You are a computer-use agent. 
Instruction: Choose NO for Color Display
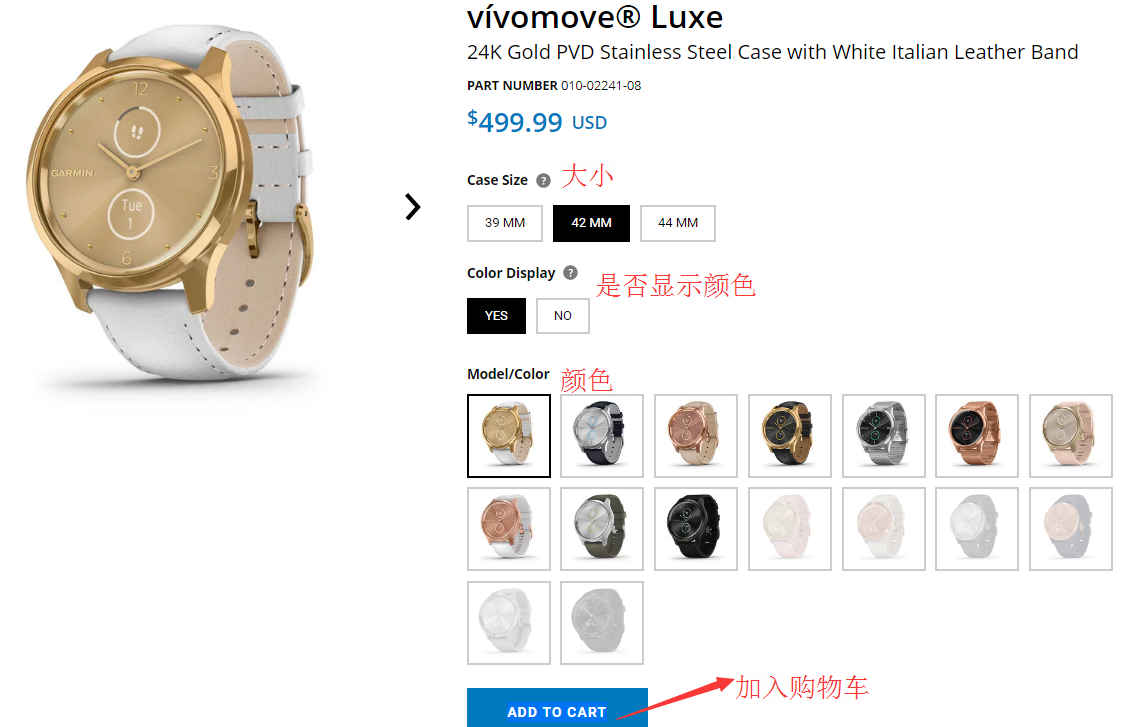click(x=562, y=316)
